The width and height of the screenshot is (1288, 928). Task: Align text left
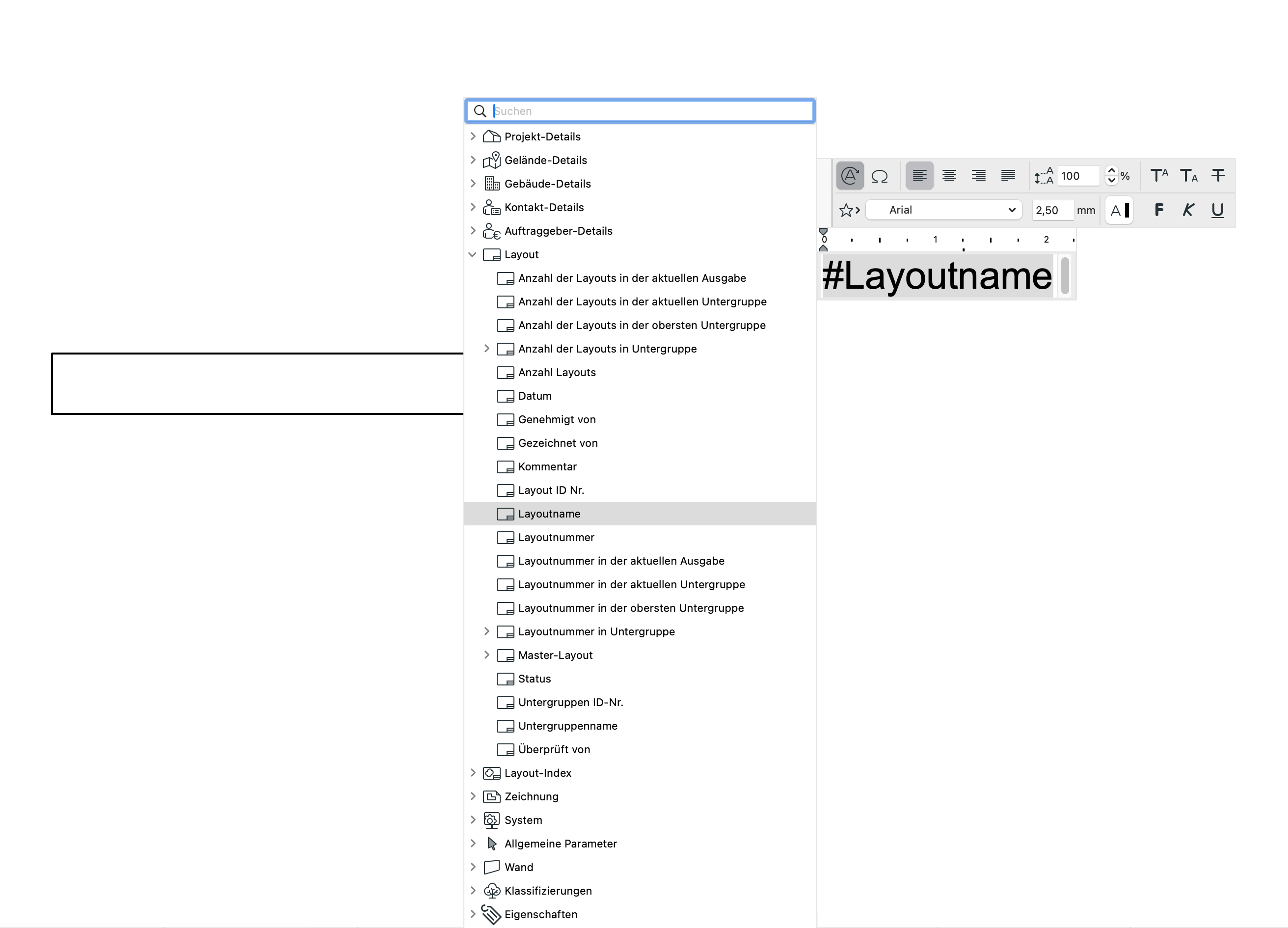[919, 175]
